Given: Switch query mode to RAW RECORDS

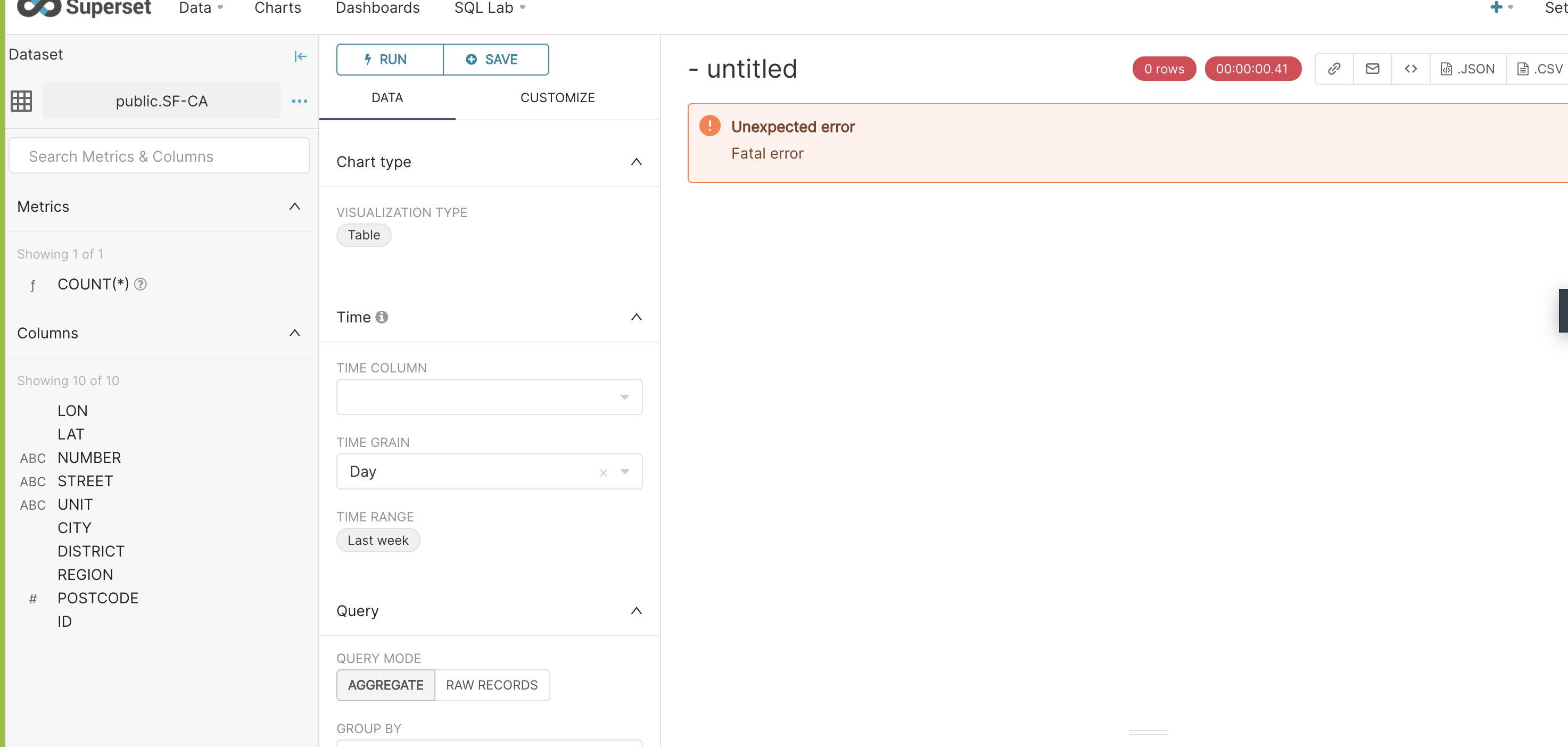Looking at the screenshot, I should click(491, 685).
